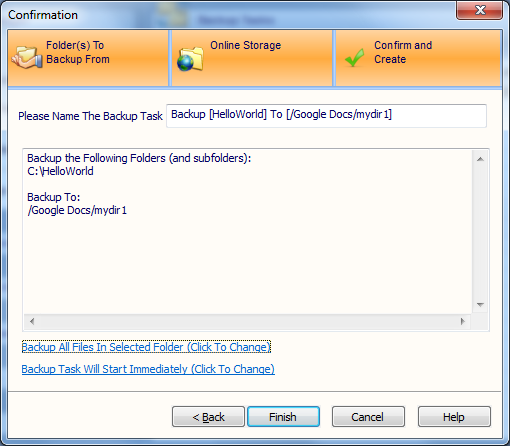Click the backup task name field
Viewport: 510px width, 446px height.
tap(326, 116)
